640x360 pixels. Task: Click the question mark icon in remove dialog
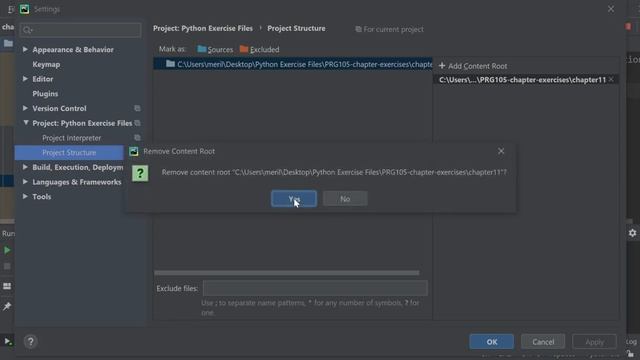pyautogui.click(x=140, y=173)
